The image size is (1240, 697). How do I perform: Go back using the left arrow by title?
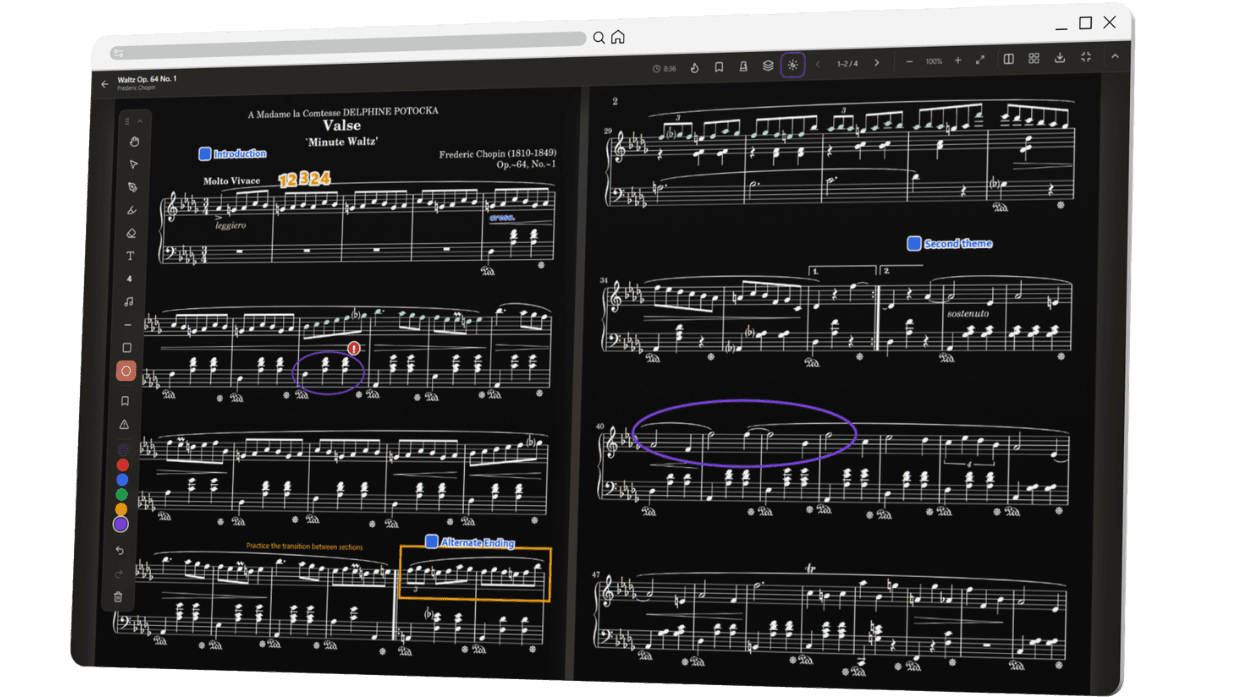click(x=105, y=84)
